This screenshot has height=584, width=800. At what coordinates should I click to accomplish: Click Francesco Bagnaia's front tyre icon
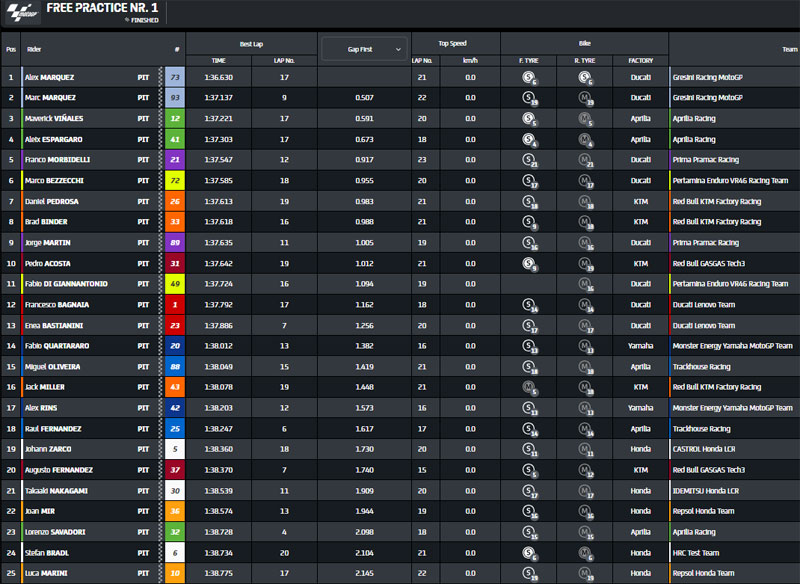(529, 305)
